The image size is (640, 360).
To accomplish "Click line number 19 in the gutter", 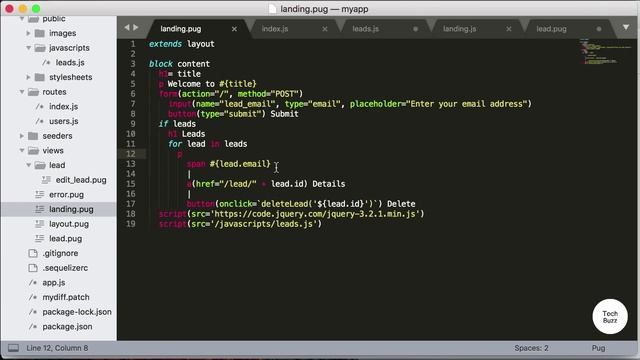I will click(131, 224).
